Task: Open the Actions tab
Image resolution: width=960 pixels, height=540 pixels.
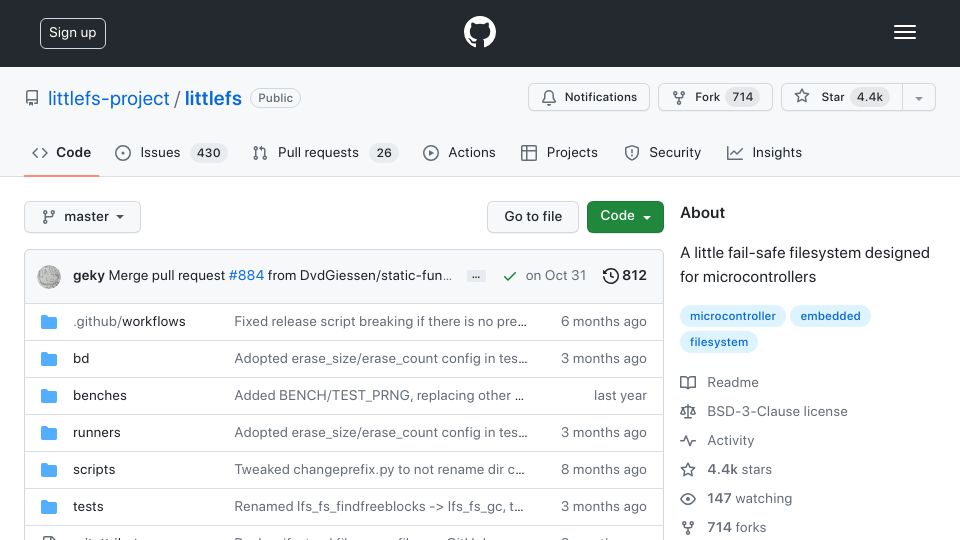Action: [x=459, y=152]
